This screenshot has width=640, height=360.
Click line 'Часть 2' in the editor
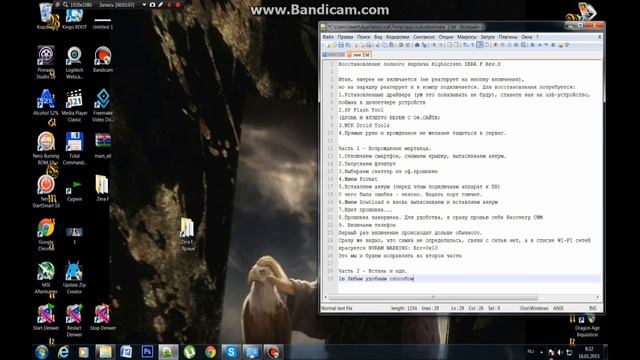[373, 271]
